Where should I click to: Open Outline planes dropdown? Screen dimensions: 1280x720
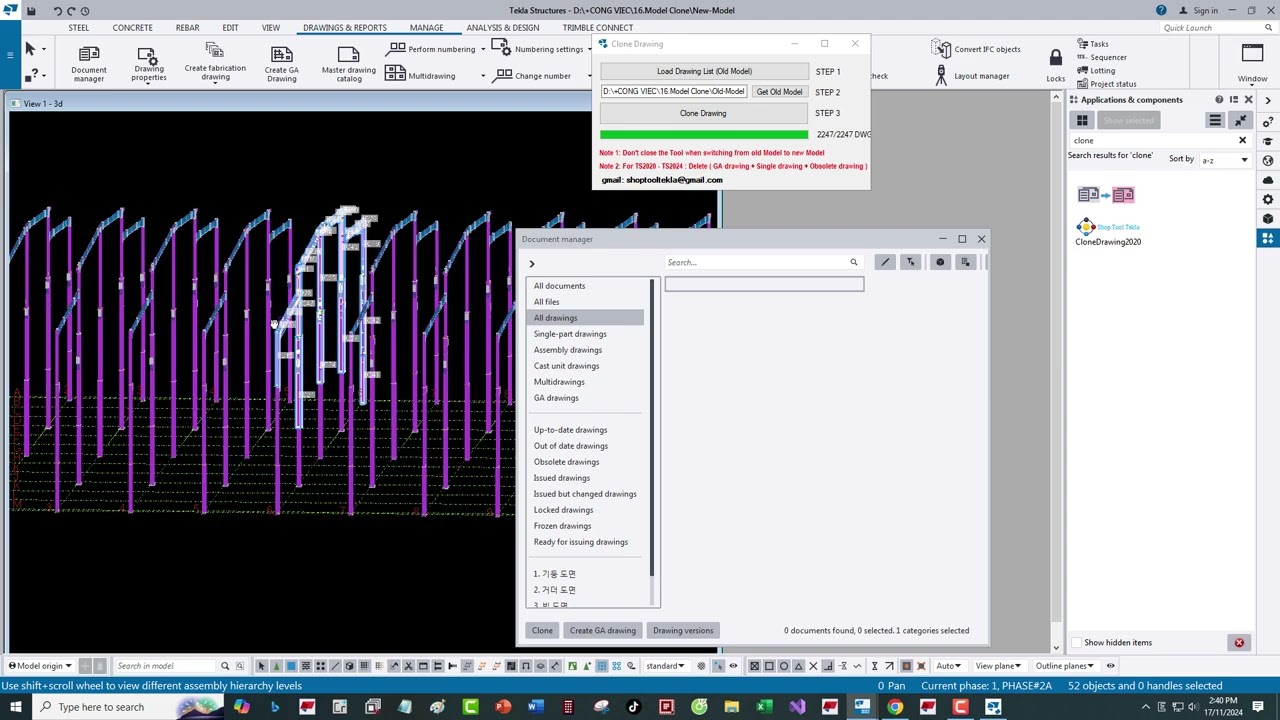1064,666
